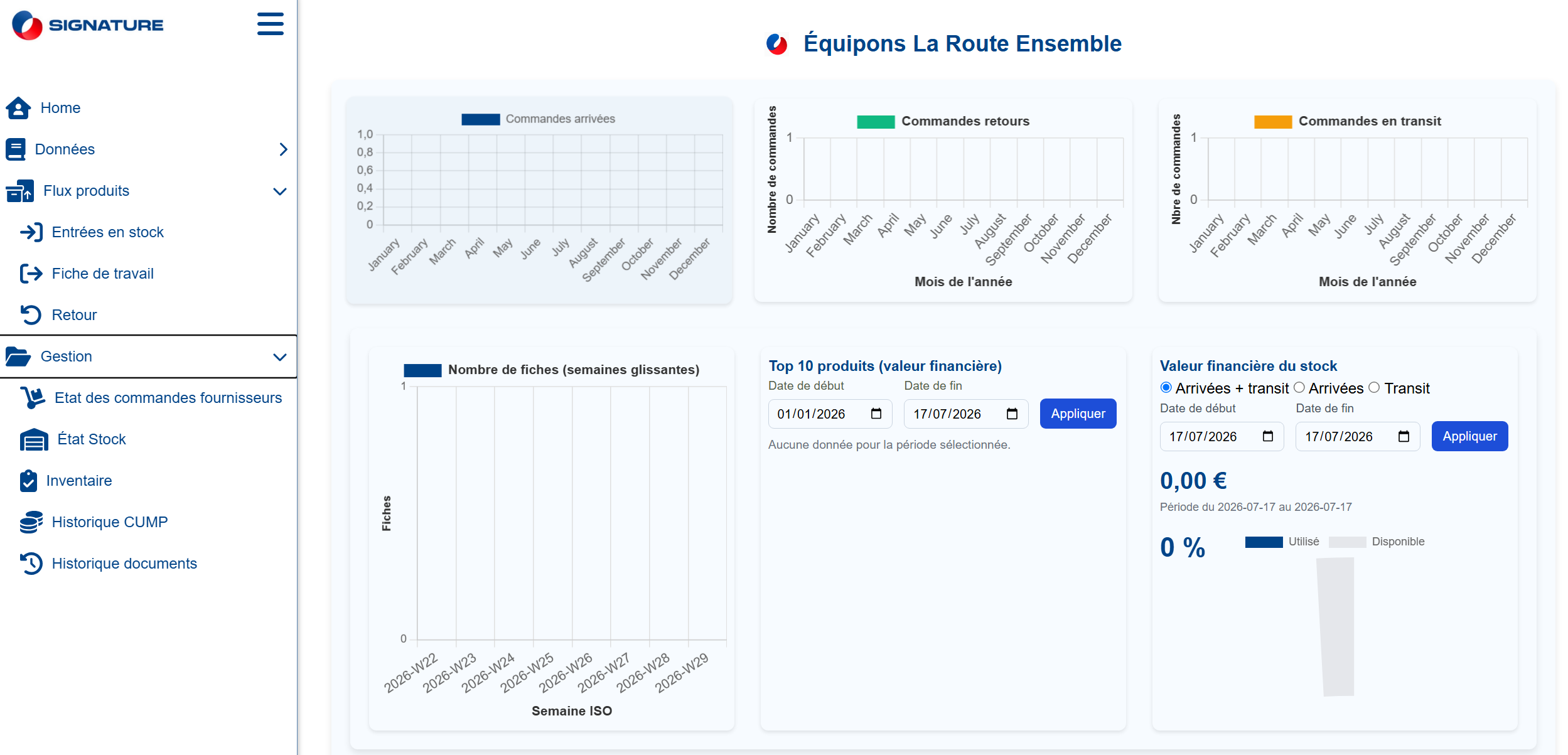Click "Top 10 produits (valeur financière)" heading

885,366
